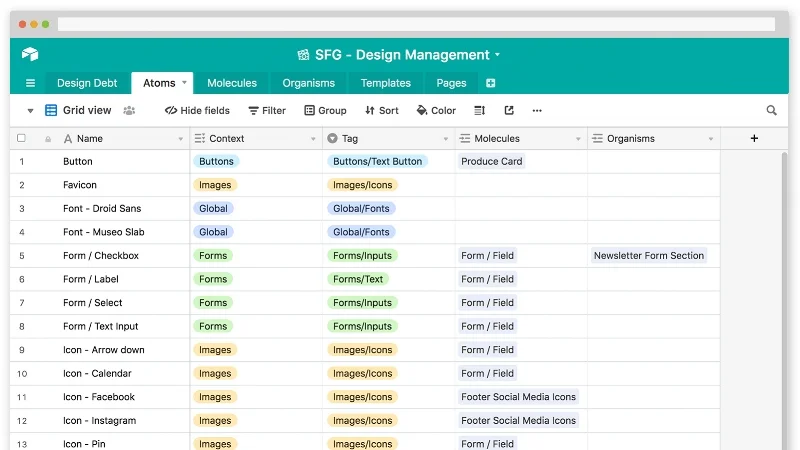Open the Organisms column dropdown arrow

point(711,139)
